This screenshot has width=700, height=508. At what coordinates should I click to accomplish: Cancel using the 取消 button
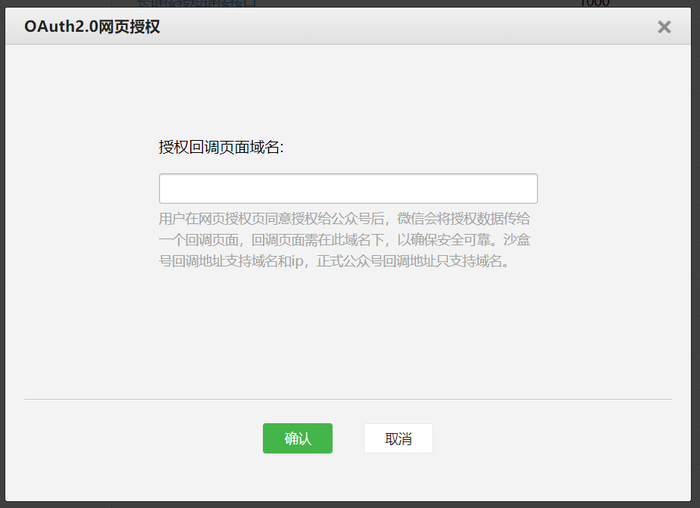coord(398,438)
